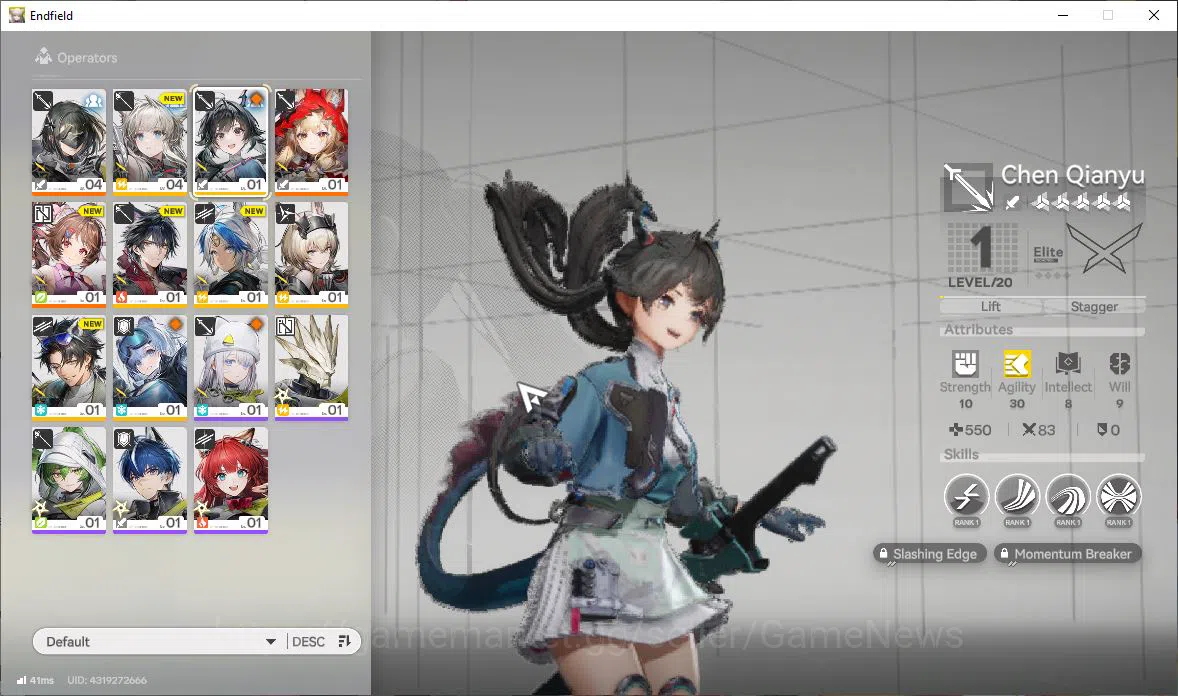
Task: Select the blue-haired bear-eared defender card
Action: point(150,367)
